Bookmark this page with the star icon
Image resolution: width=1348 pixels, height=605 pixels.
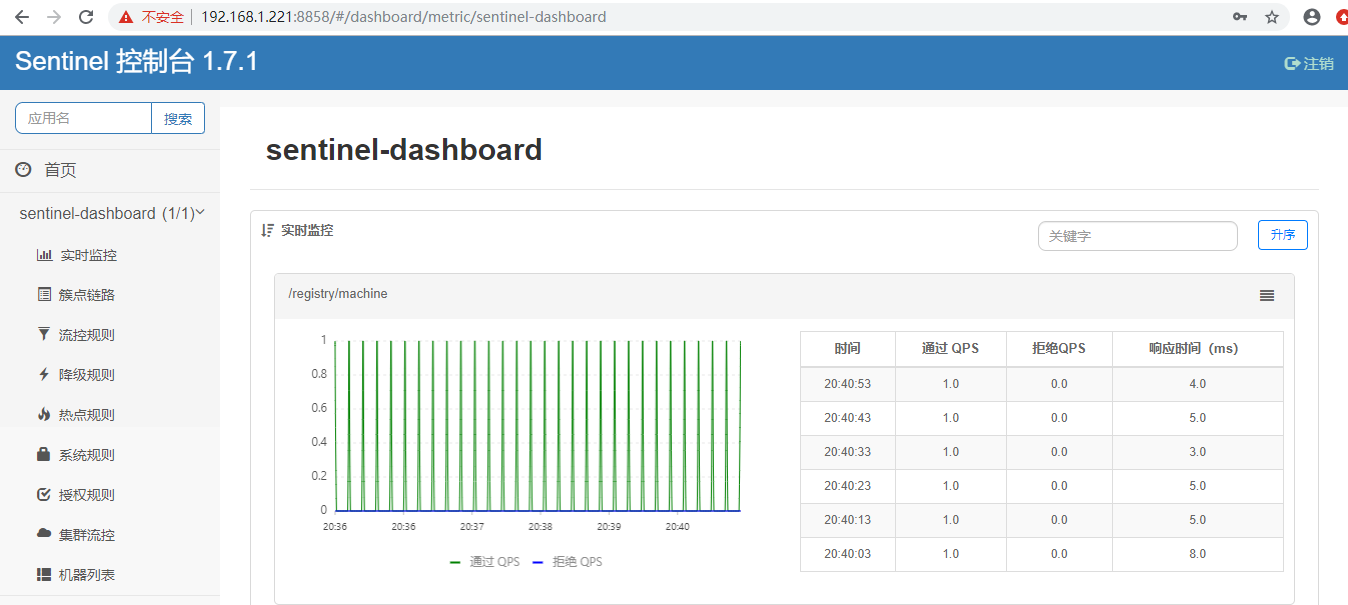click(x=1272, y=17)
